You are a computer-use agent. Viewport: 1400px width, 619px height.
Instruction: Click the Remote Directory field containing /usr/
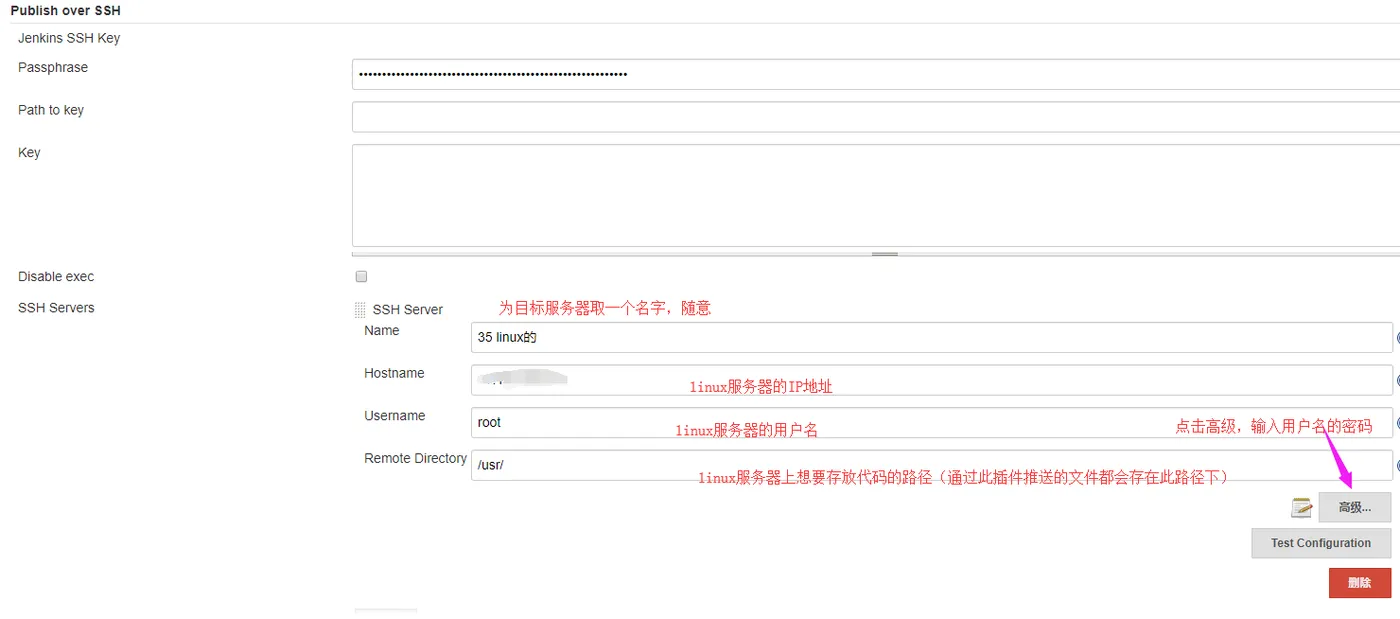tap(931, 465)
